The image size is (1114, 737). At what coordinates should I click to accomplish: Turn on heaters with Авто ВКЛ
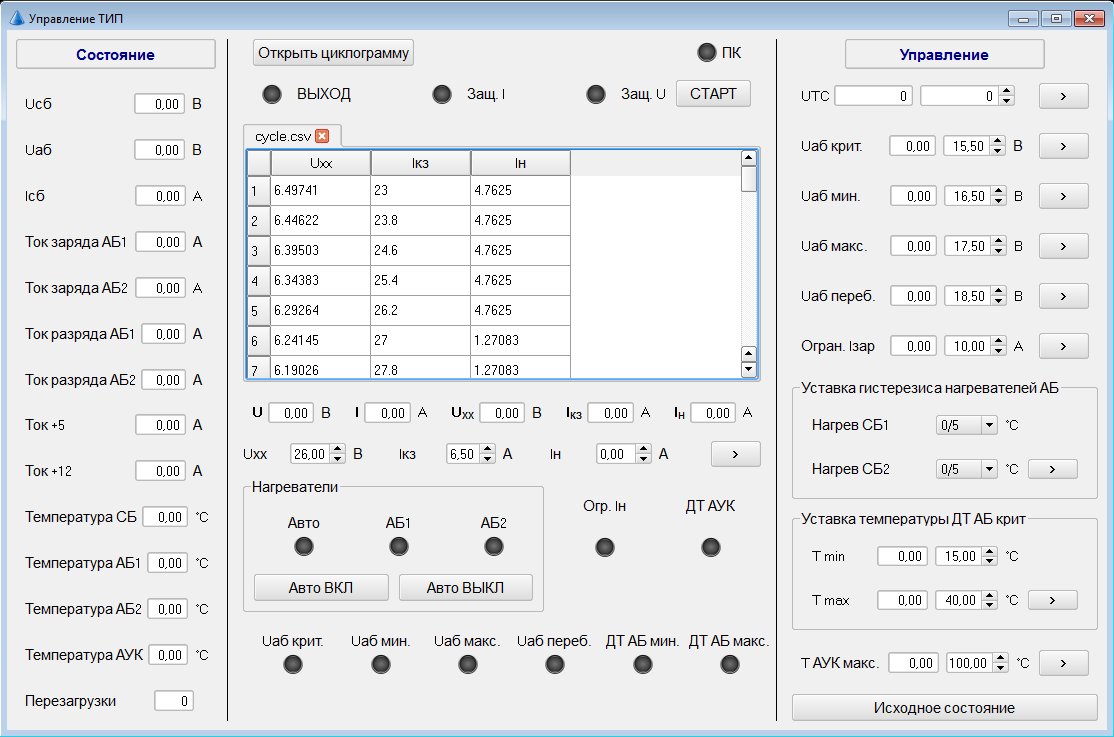tap(321, 587)
